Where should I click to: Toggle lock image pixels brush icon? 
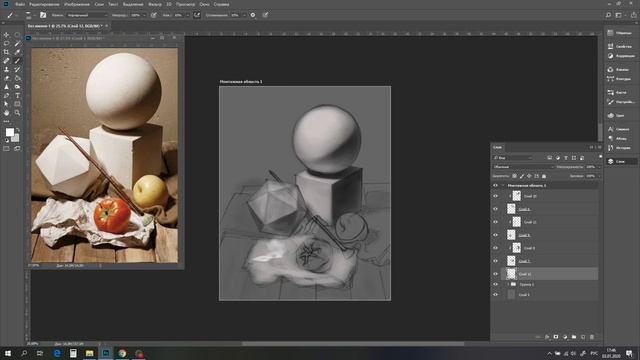522,176
